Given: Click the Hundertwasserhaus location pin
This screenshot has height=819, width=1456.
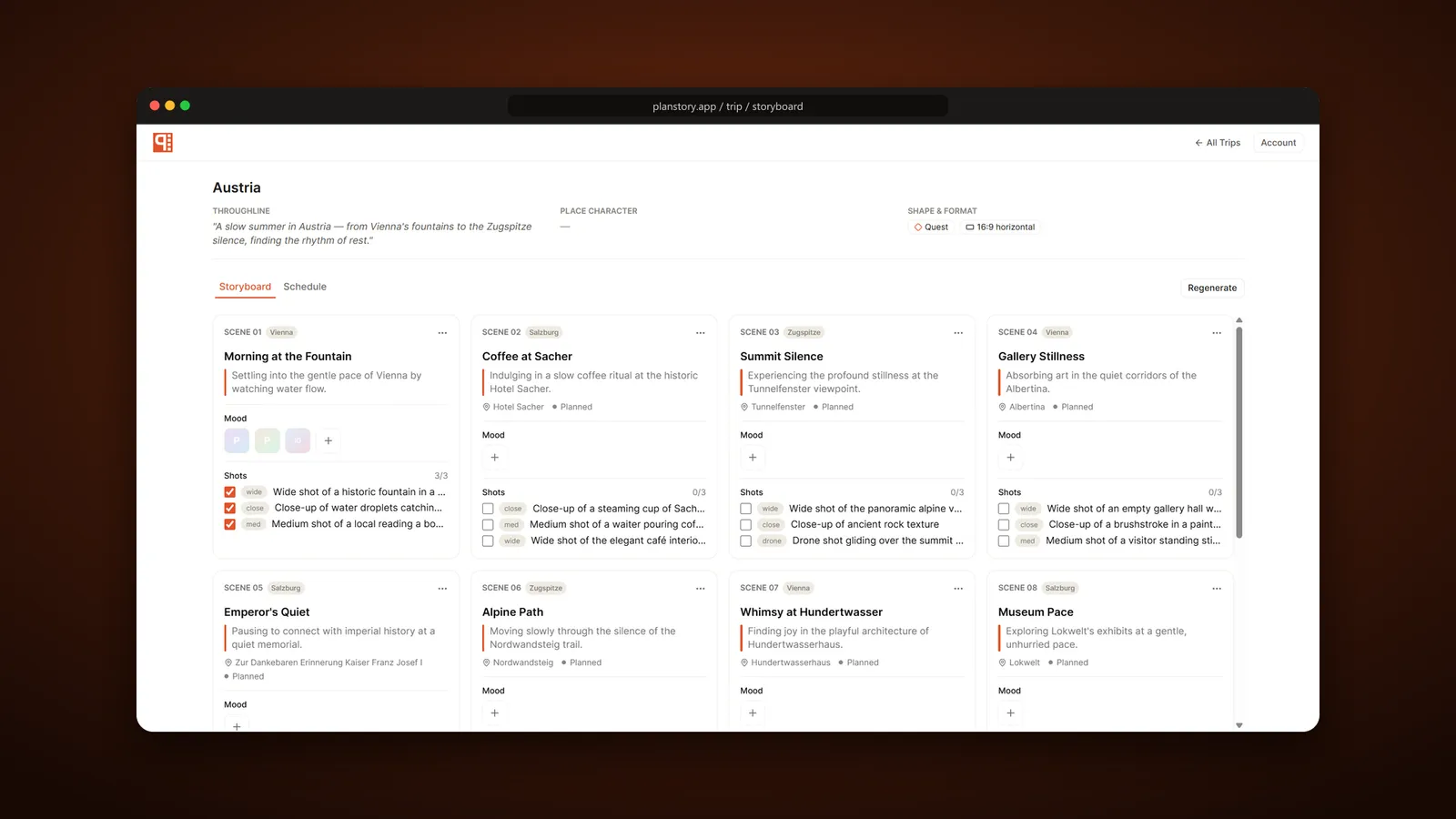Looking at the screenshot, I should pyautogui.click(x=744, y=663).
